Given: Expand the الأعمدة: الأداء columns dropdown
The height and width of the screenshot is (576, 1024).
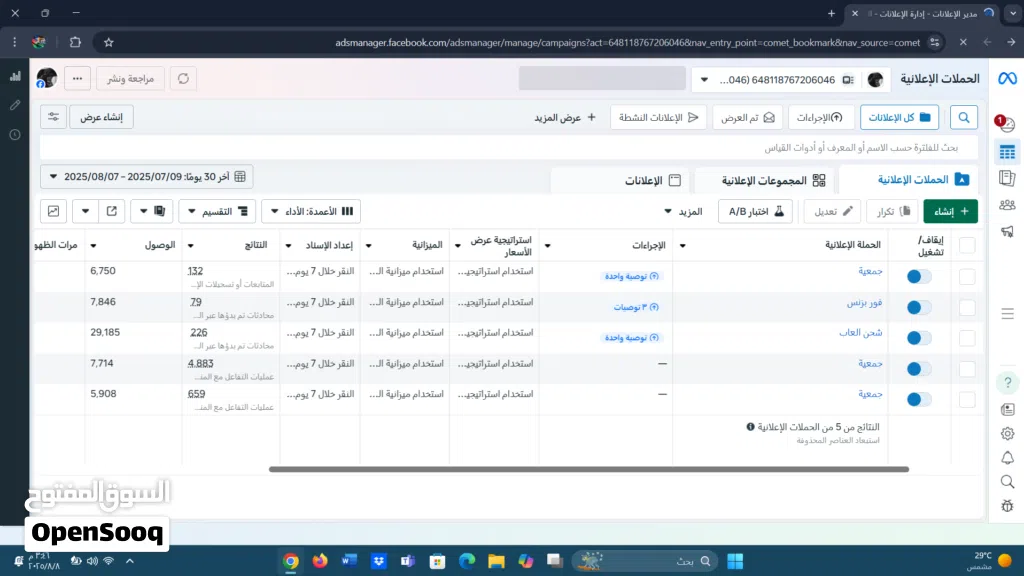Looking at the screenshot, I should point(311,211).
